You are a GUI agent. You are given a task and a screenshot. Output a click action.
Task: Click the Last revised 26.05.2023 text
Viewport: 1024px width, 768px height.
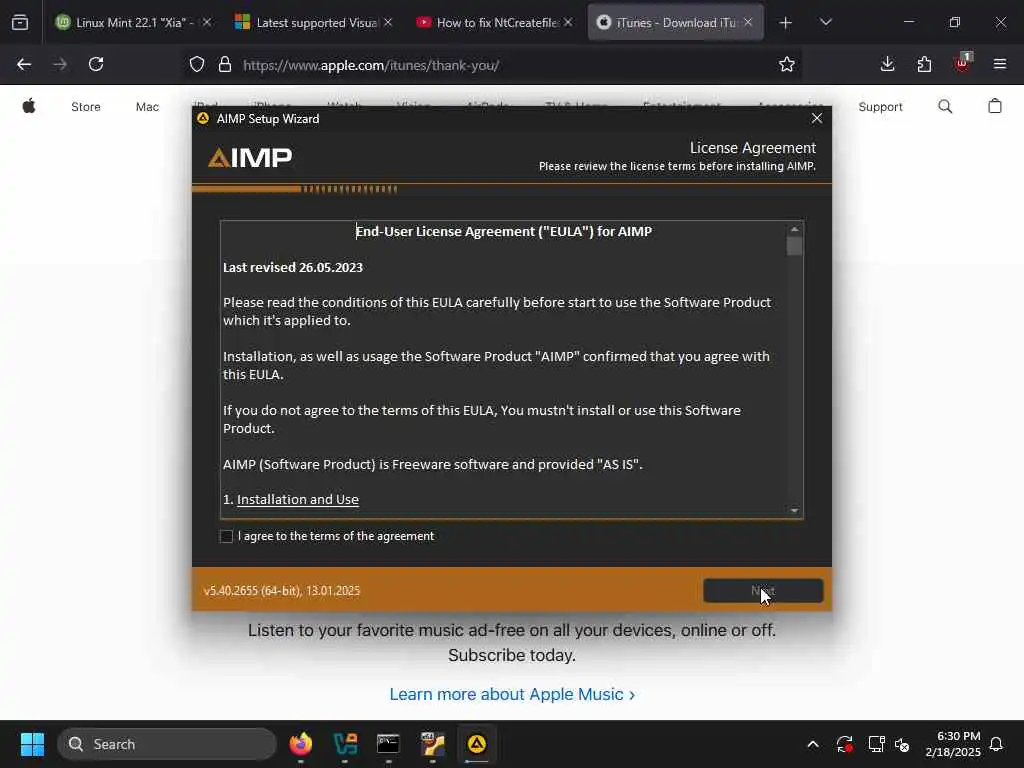coord(293,267)
